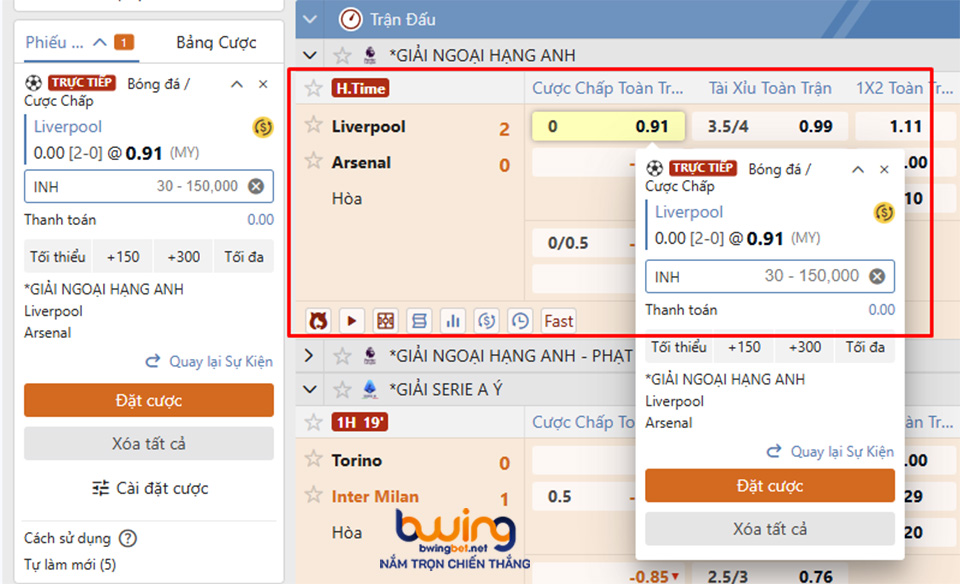Clear stake with X in left bet slip
This screenshot has width=960, height=584.
256,186
